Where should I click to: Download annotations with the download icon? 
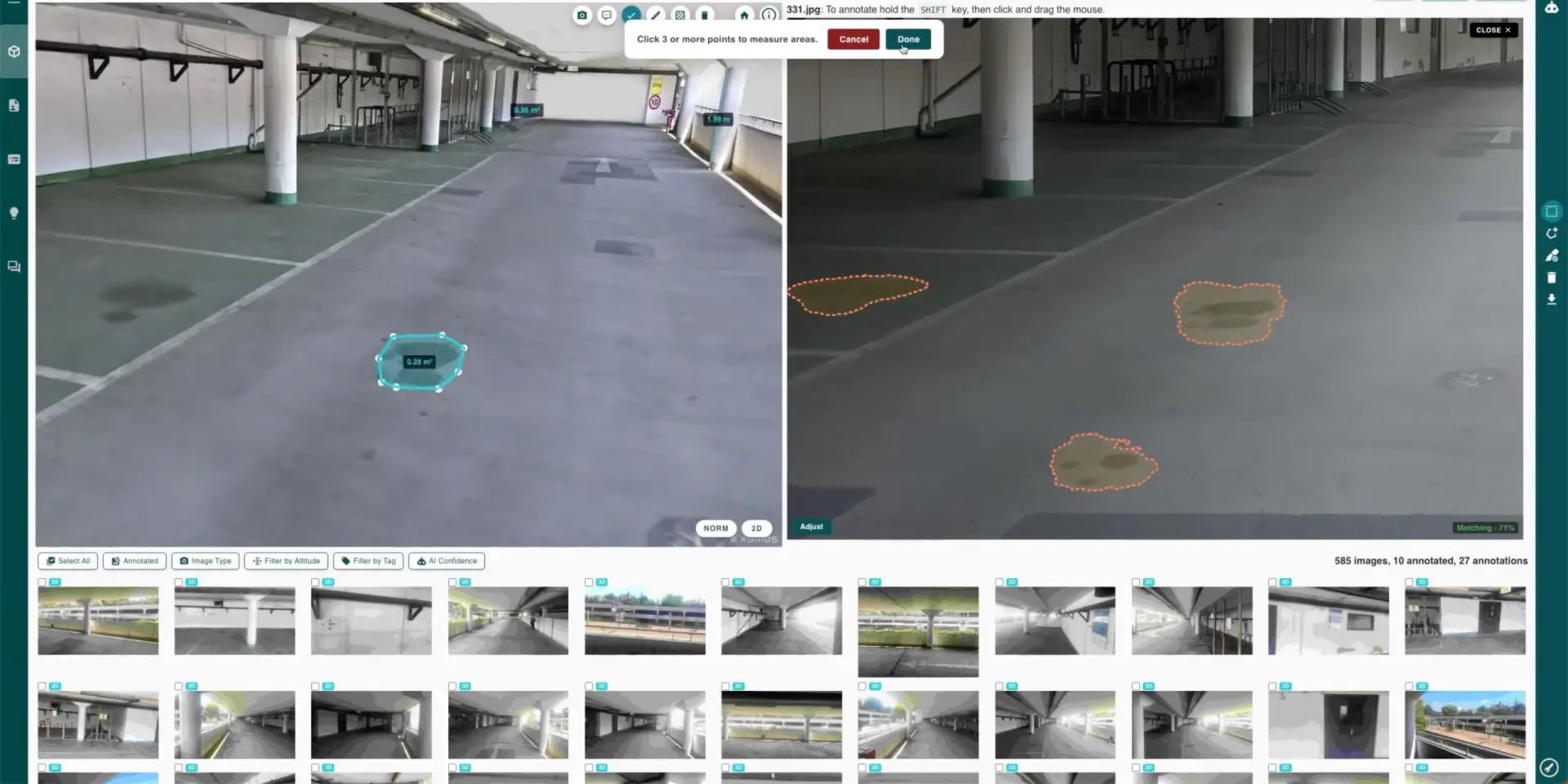pyautogui.click(x=1552, y=300)
